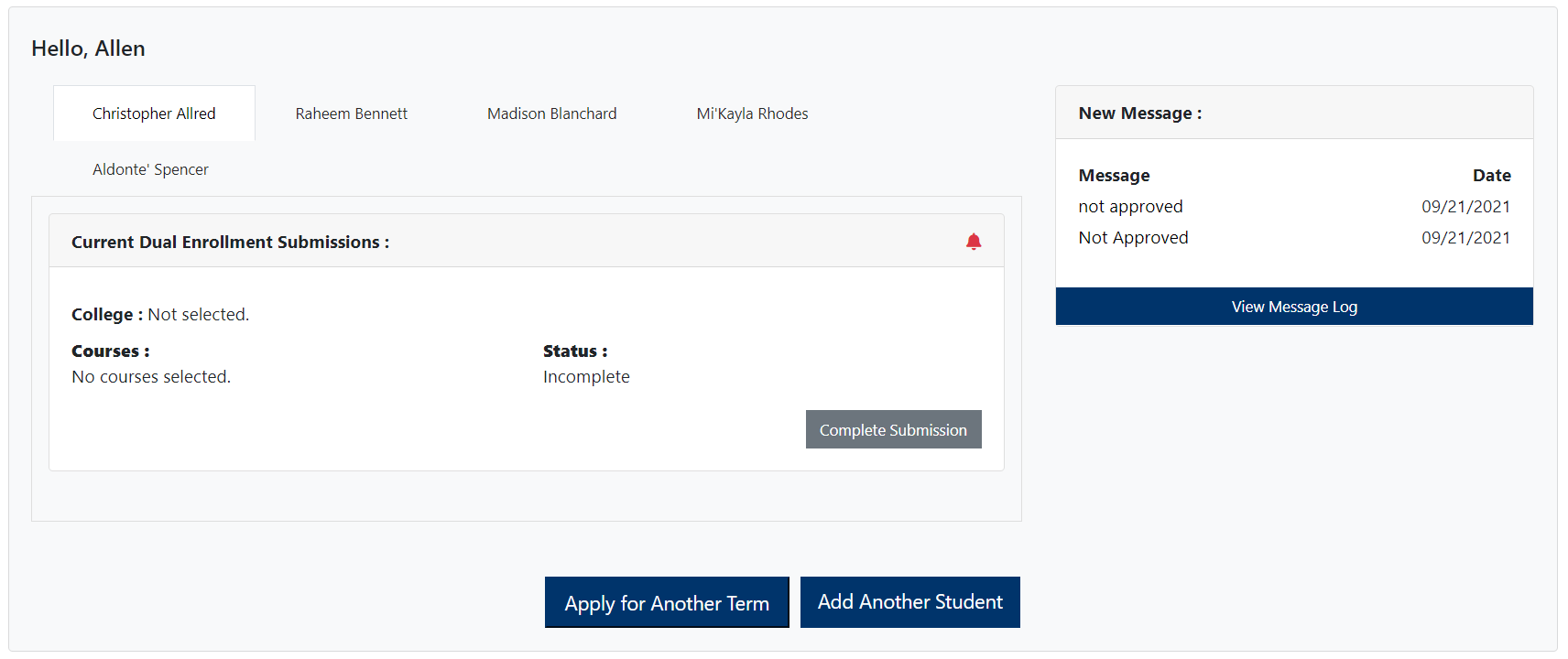Select the Christopher Allred tab
Viewport: 1568px width, 659px height.
point(154,113)
